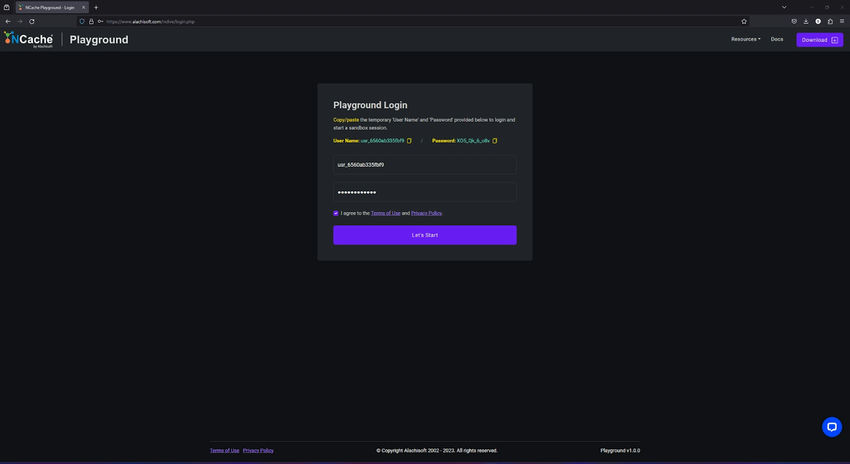The image size is (850, 464).
Task: Open the Docs navigation item
Action: [x=777, y=39]
